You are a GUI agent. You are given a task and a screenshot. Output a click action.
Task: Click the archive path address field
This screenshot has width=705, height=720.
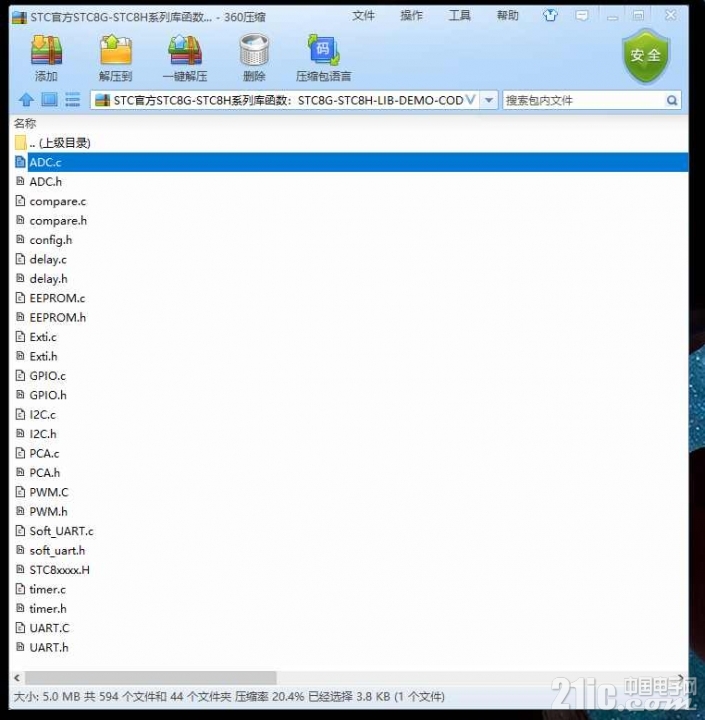pyautogui.click(x=285, y=100)
